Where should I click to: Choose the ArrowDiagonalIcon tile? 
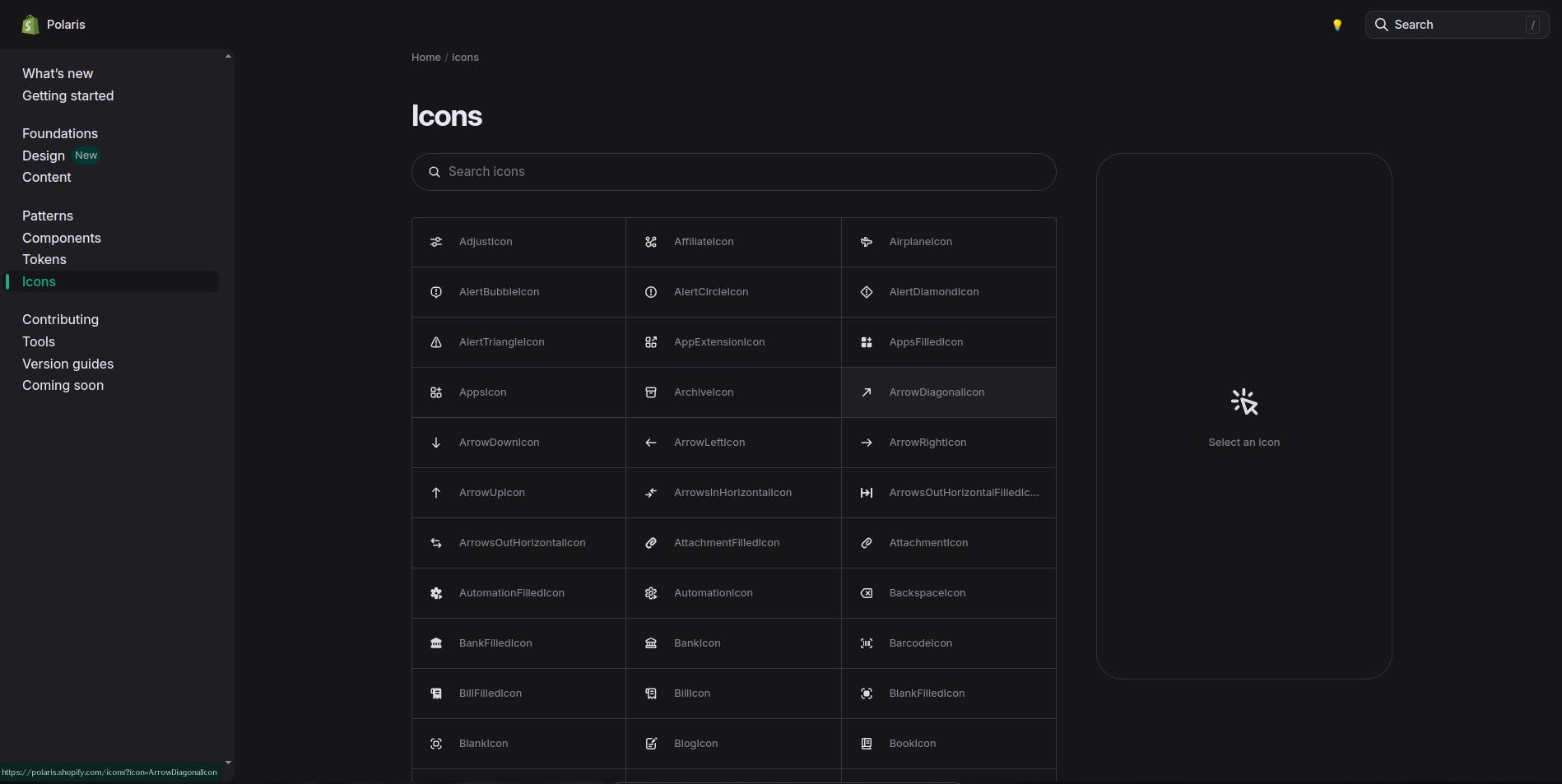click(948, 392)
